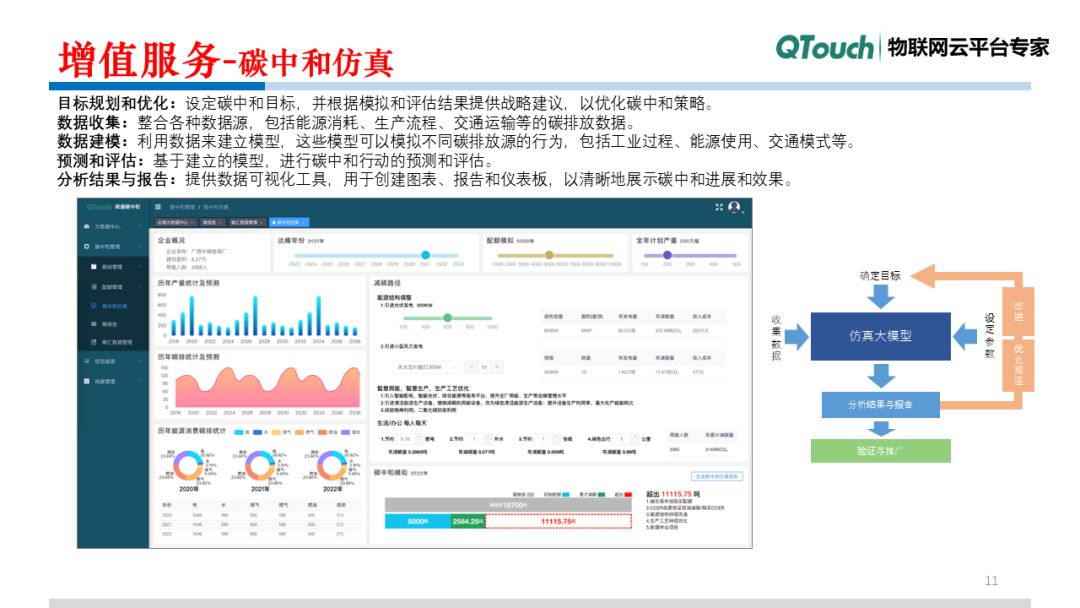Click the 碳中和管理 sidebar icon
This screenshot has width=1080, height=608.
point(86,246)
